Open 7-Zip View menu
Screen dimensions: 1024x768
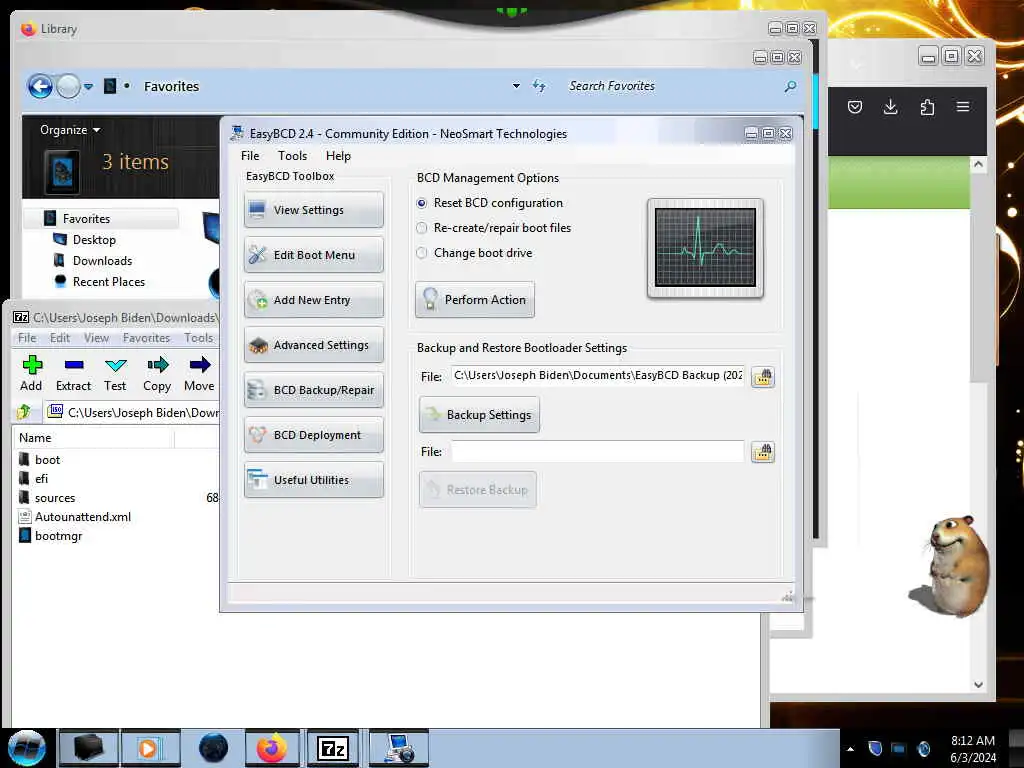point(96,338)
